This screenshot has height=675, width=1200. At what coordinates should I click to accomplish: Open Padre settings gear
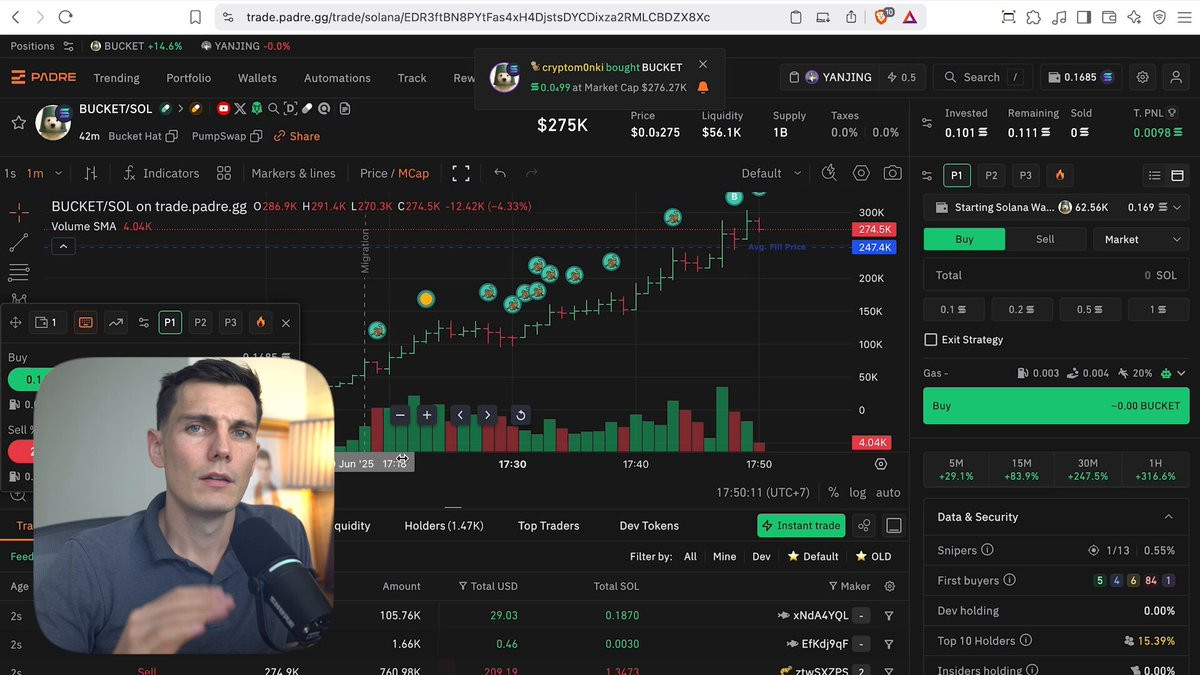pyautogui.click(x=1143, y=77)
